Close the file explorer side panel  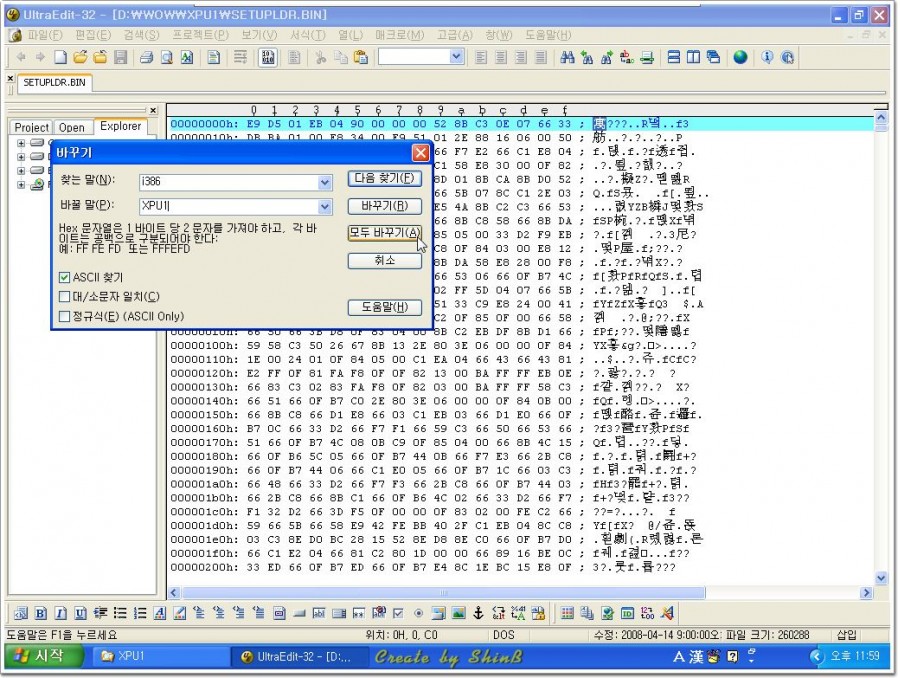click(153, 110)
